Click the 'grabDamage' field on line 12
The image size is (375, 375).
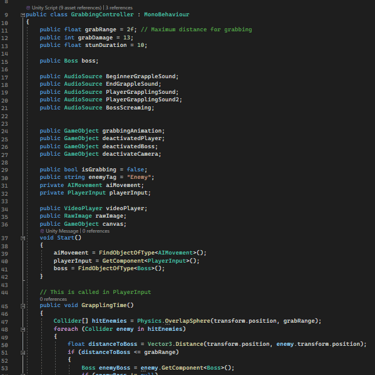pyautogui.click(x=95, y=38)
